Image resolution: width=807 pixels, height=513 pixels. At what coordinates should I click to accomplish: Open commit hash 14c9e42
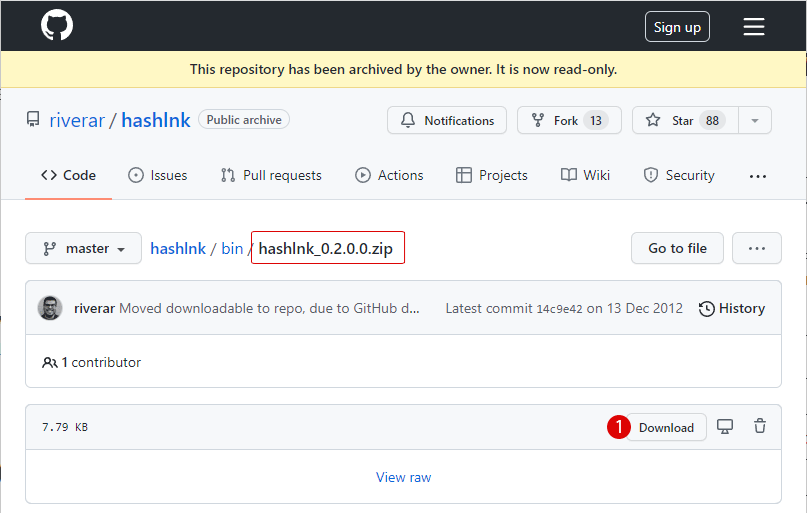point(559,309)
